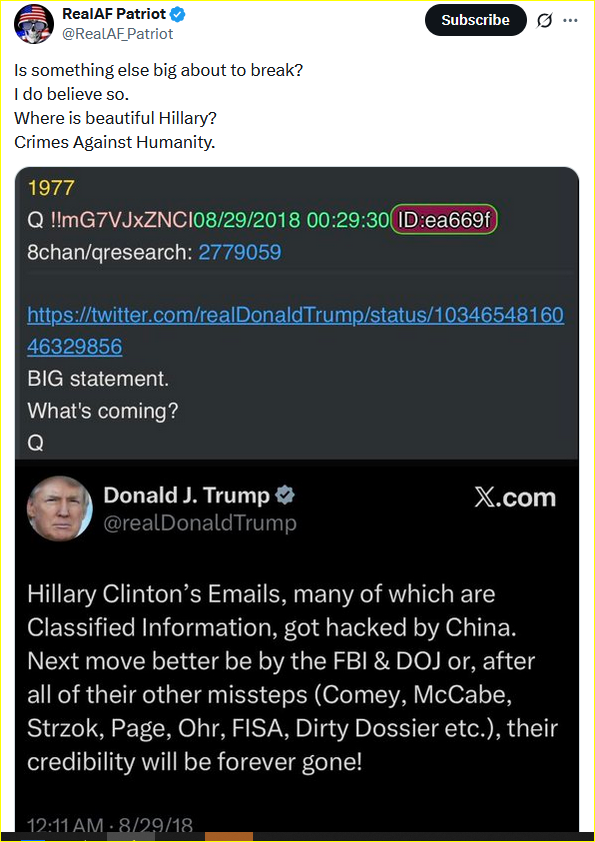595x842 pixels.
Task: Open RealAF Patriot's profile avatar
Action: pyautogui.click(x=33, y=24)
